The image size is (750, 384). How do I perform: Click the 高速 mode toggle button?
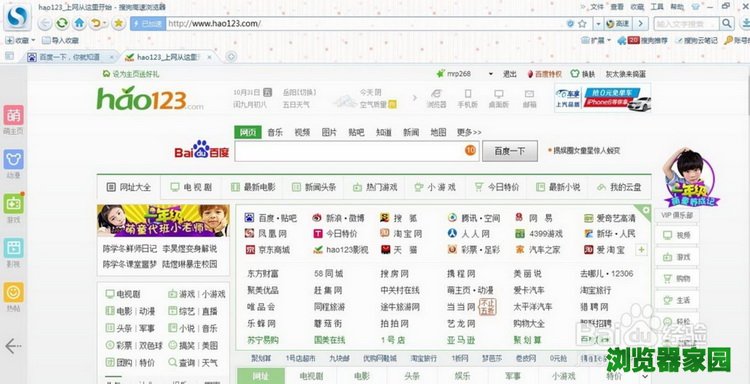618,23
